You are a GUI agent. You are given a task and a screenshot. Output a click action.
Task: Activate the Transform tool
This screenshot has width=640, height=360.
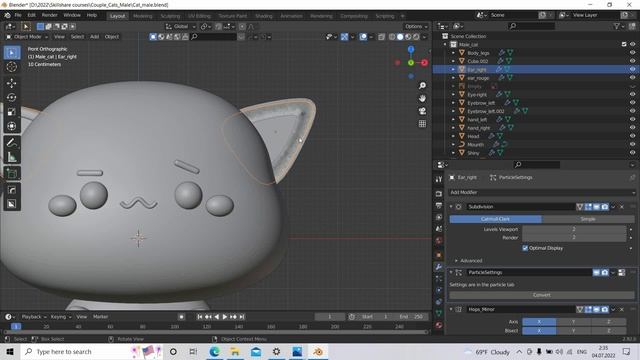[x=12, y=126]
